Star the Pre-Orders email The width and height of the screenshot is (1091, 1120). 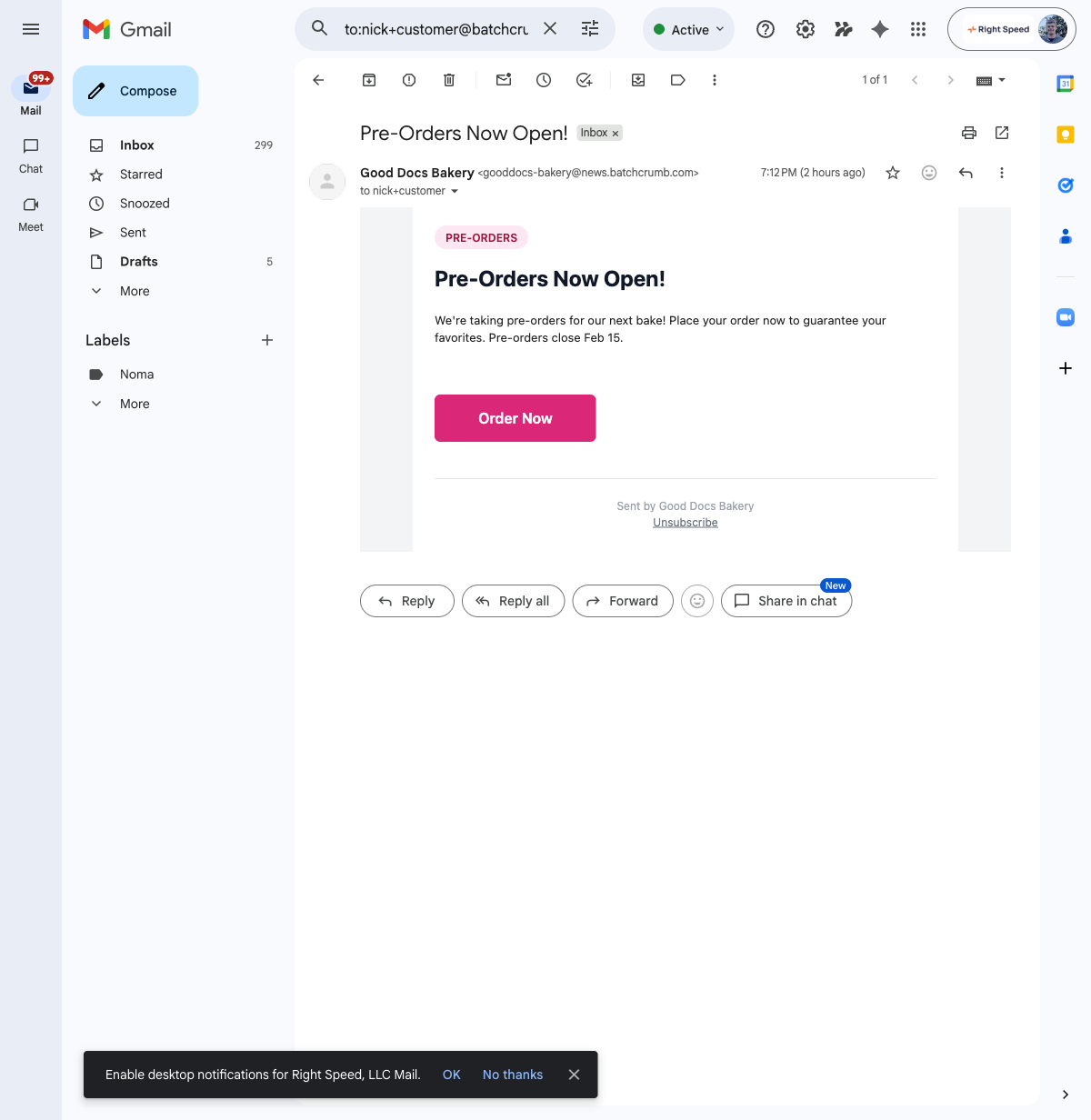(892, 172)
